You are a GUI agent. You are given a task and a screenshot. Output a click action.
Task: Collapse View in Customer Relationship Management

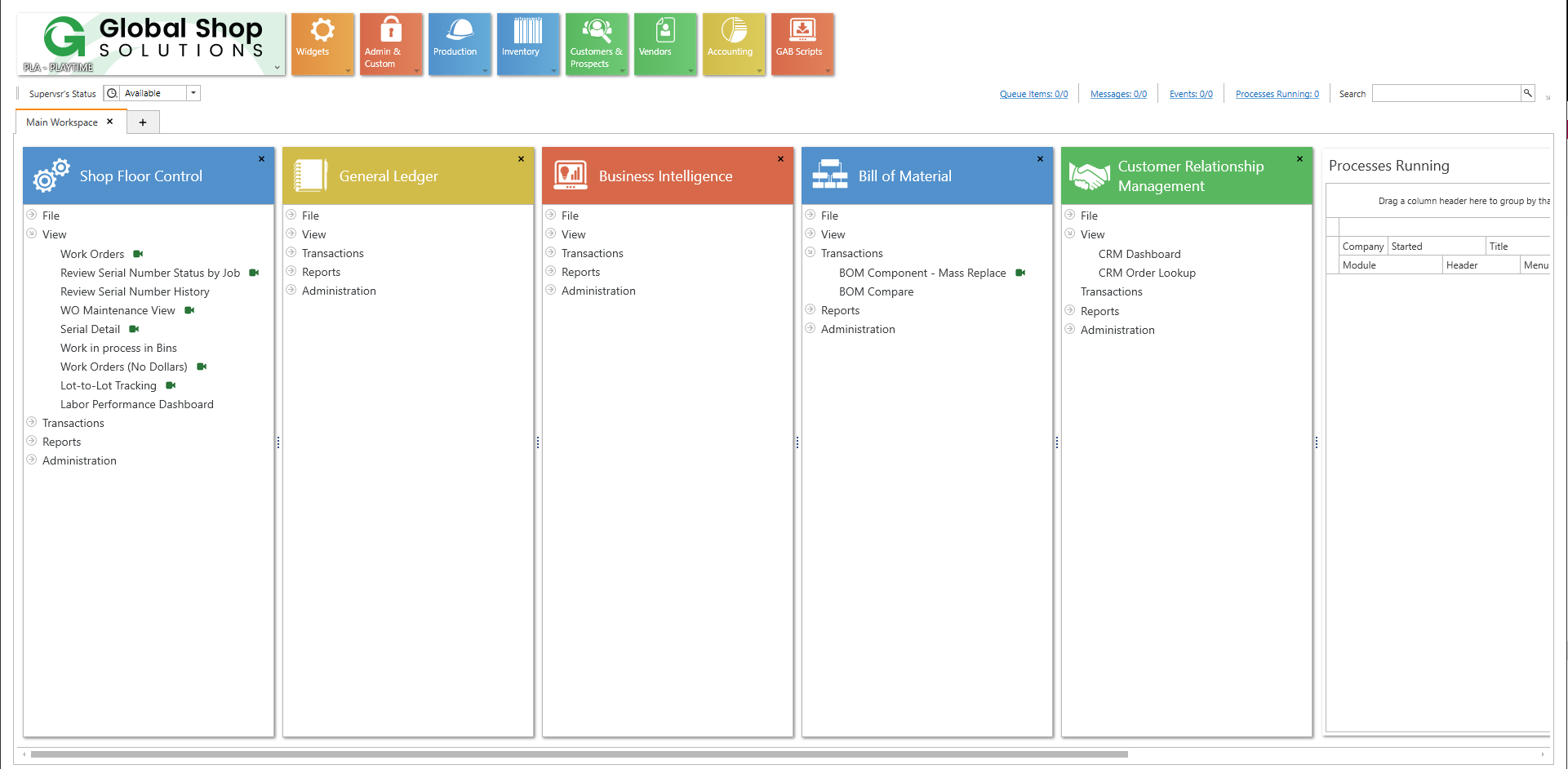1070,233
